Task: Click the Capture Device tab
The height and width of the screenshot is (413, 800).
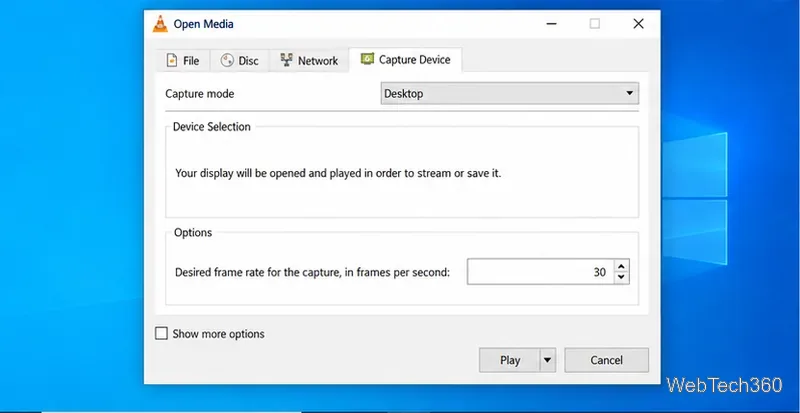Action: point(406,60)
